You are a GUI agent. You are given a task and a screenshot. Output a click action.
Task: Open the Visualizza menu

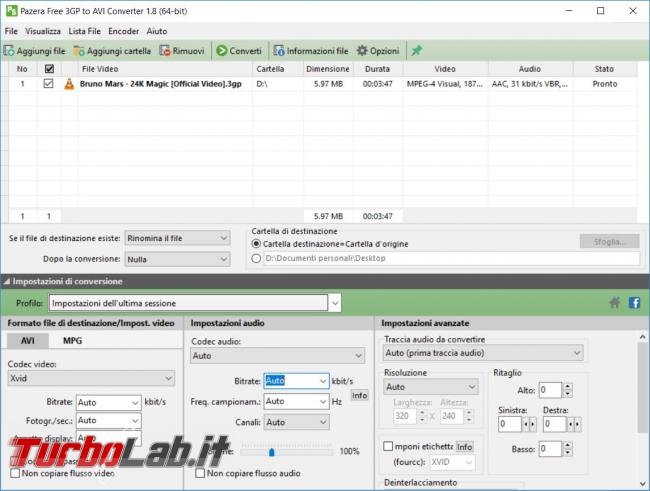(43, 31)
